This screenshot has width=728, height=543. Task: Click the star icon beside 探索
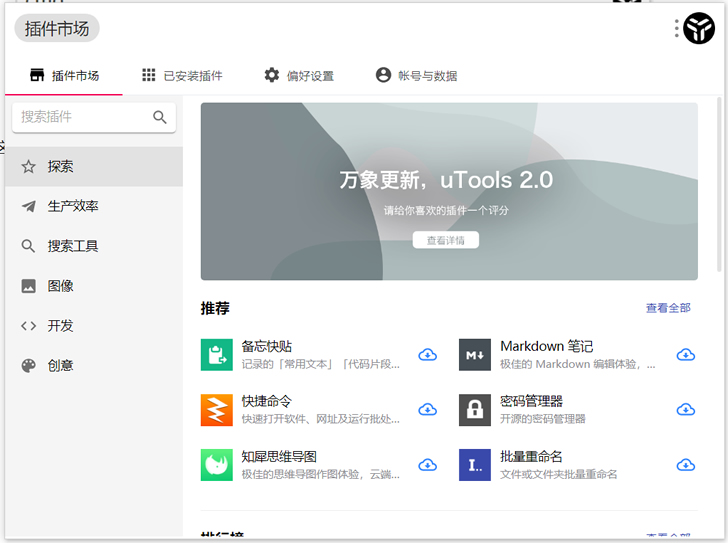28,166
